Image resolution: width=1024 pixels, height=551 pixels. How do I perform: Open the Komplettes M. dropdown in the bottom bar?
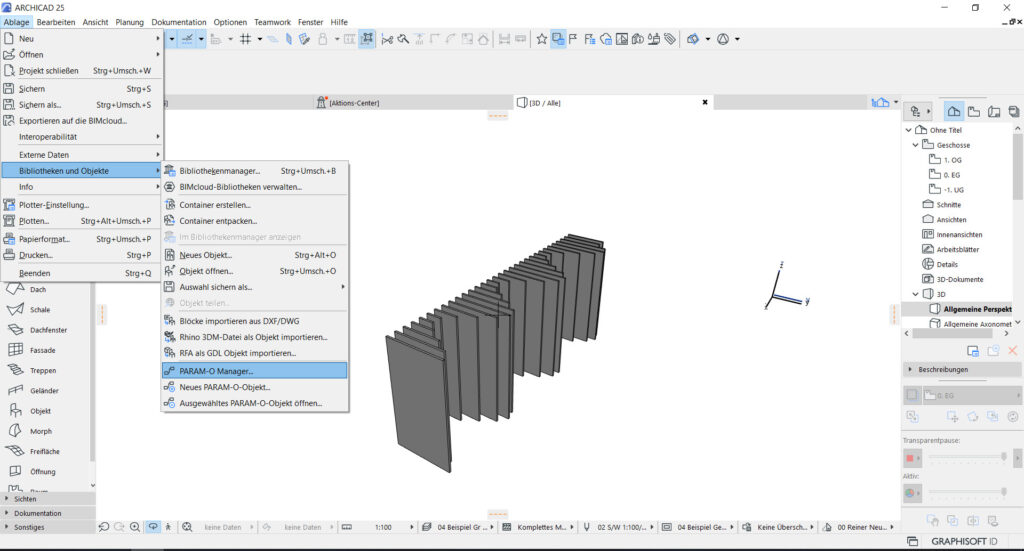coord(539,527)
